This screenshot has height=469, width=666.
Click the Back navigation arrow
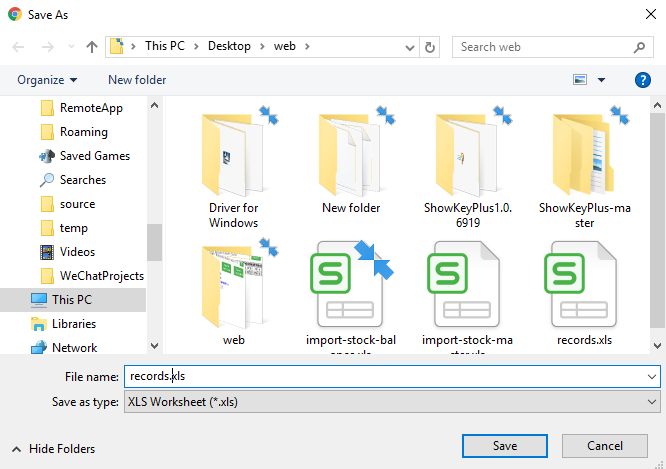point(18,47)
